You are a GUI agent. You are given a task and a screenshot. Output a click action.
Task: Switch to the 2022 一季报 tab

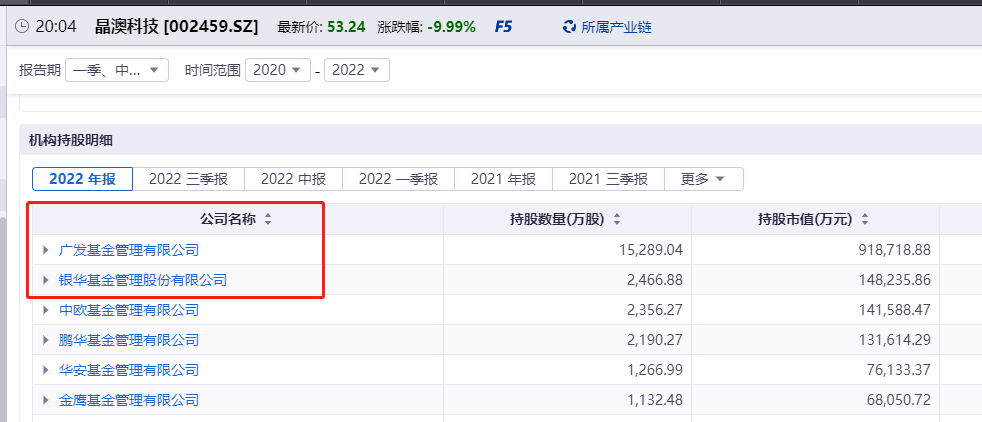coord(398,179)
